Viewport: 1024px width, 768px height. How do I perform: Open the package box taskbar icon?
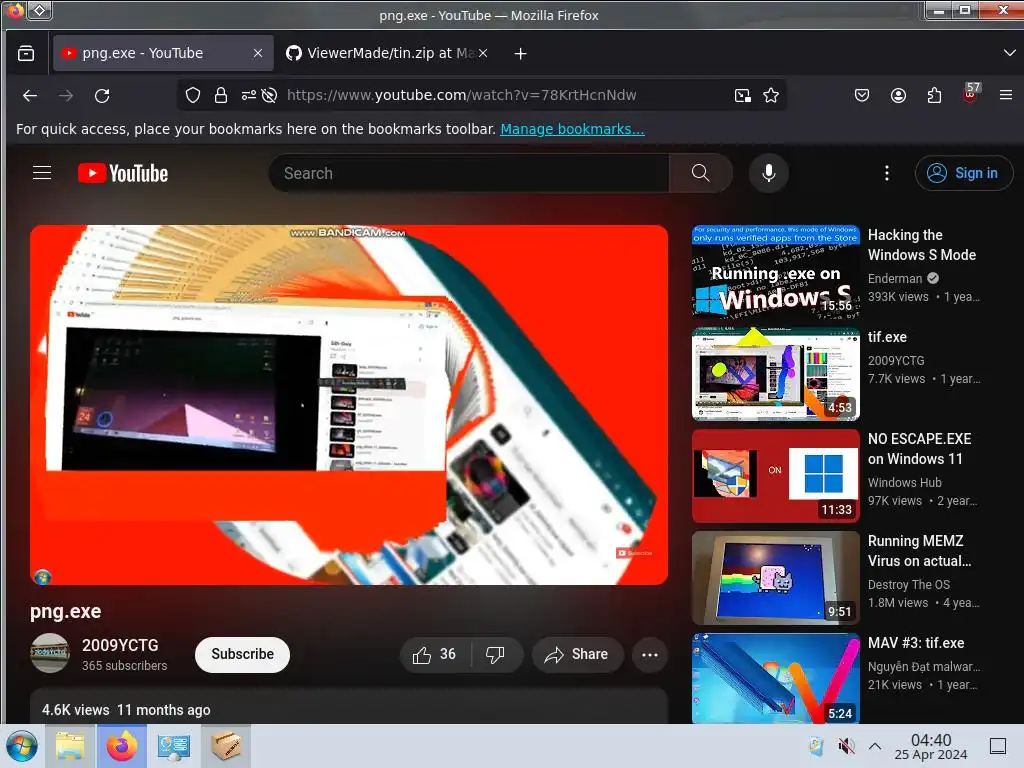pyautogui.click(x=225, y=746)
